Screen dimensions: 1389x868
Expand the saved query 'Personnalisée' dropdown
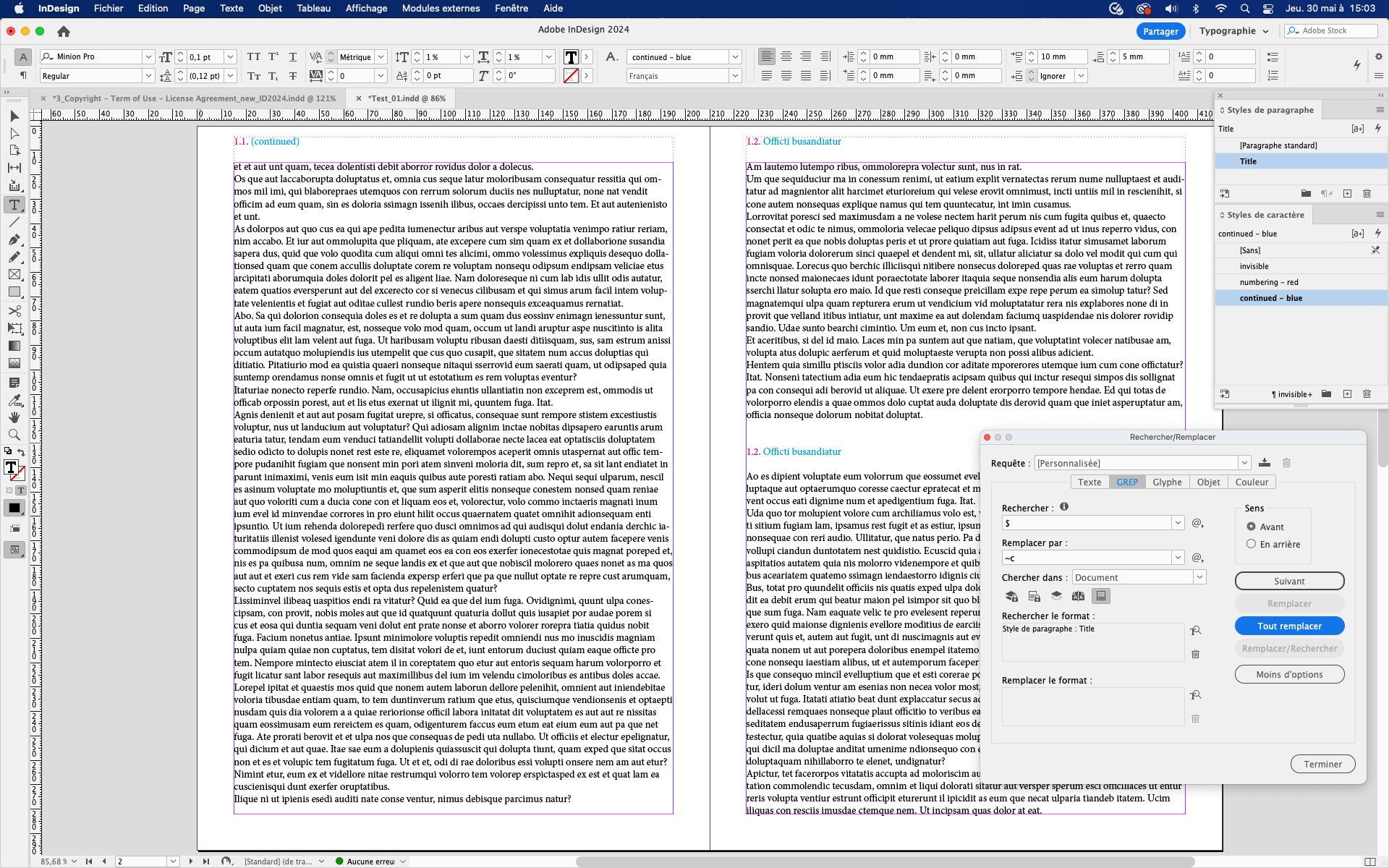(x=1245, y=462)
